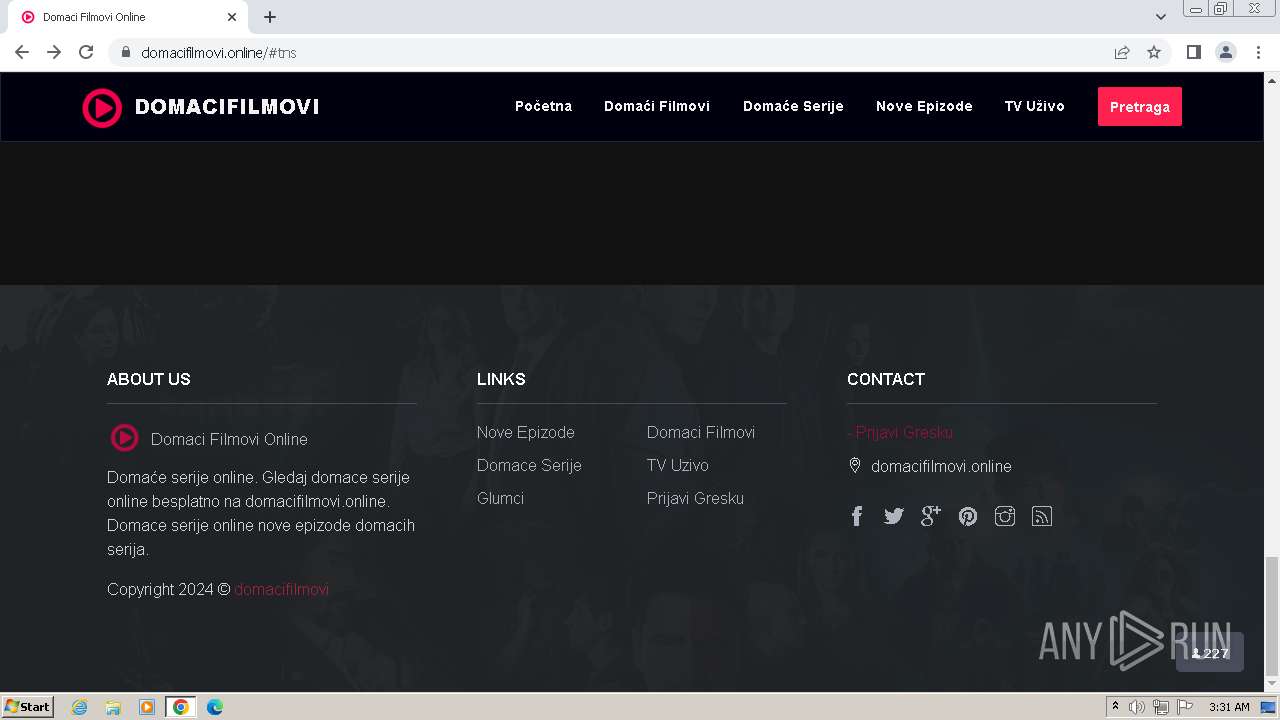1280x720 pixels.
Task: Share this page icon in address bar
Action: pyautogui.click(x=1122, y=52)
